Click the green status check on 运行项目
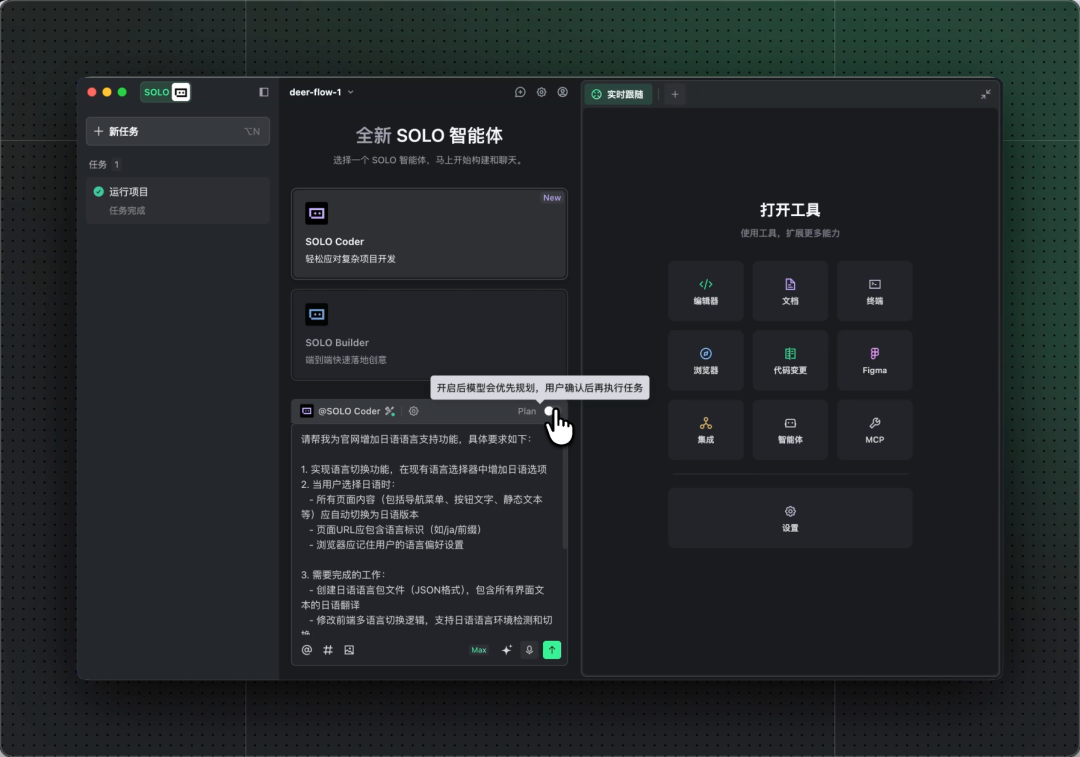Screen dimensions: 1080x757 tap(98, 191)
